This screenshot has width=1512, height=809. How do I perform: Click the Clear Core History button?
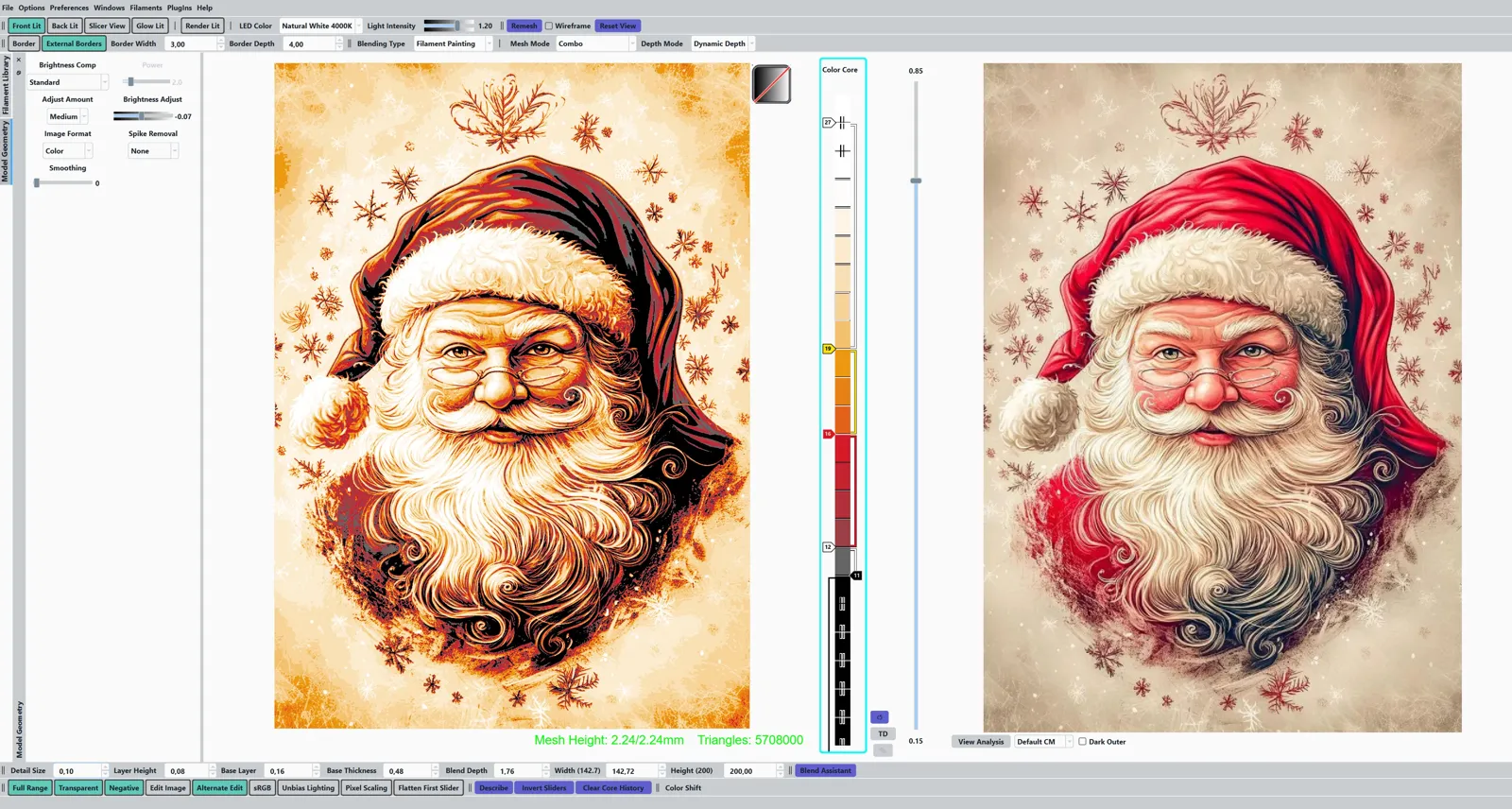[x=613, y=787]
